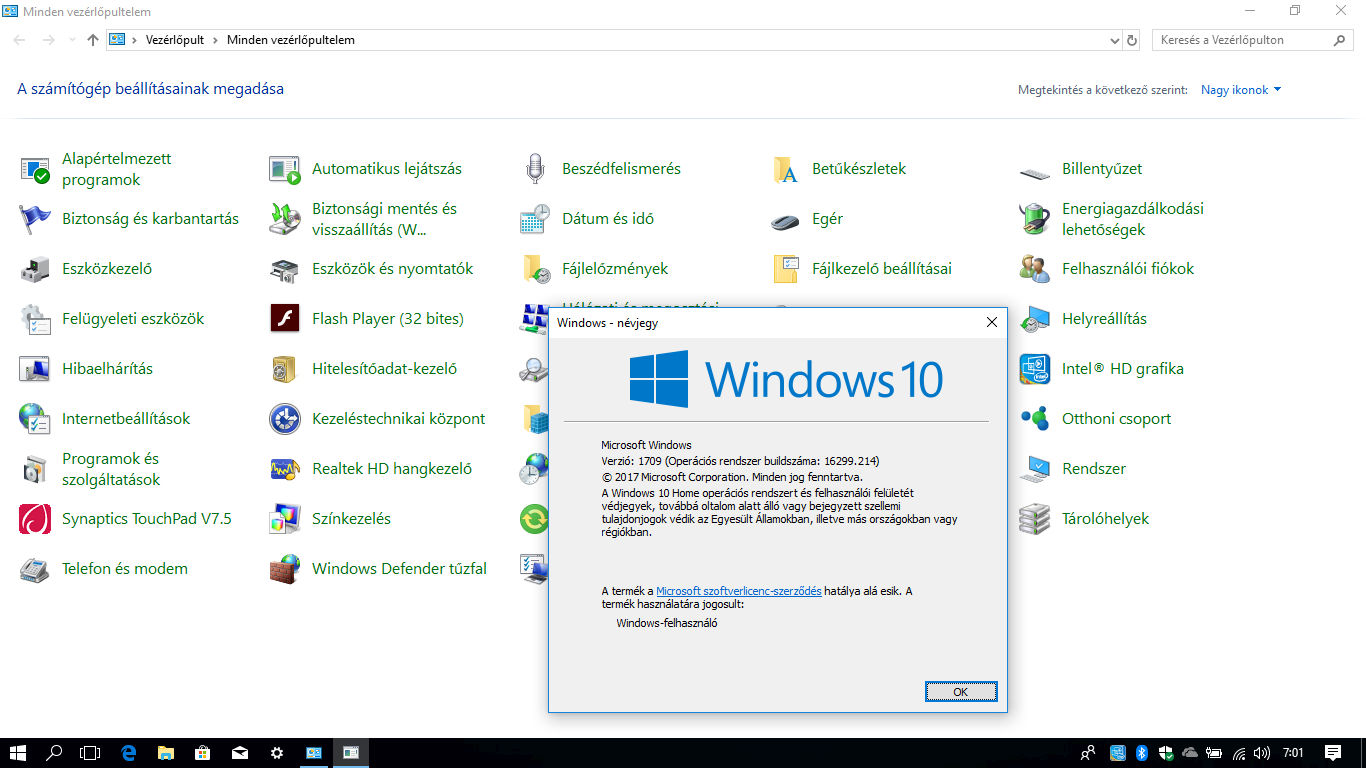1366x768 pixels.
Task: Open Helyreállítás recovery item
Action: click(1083, 319)
